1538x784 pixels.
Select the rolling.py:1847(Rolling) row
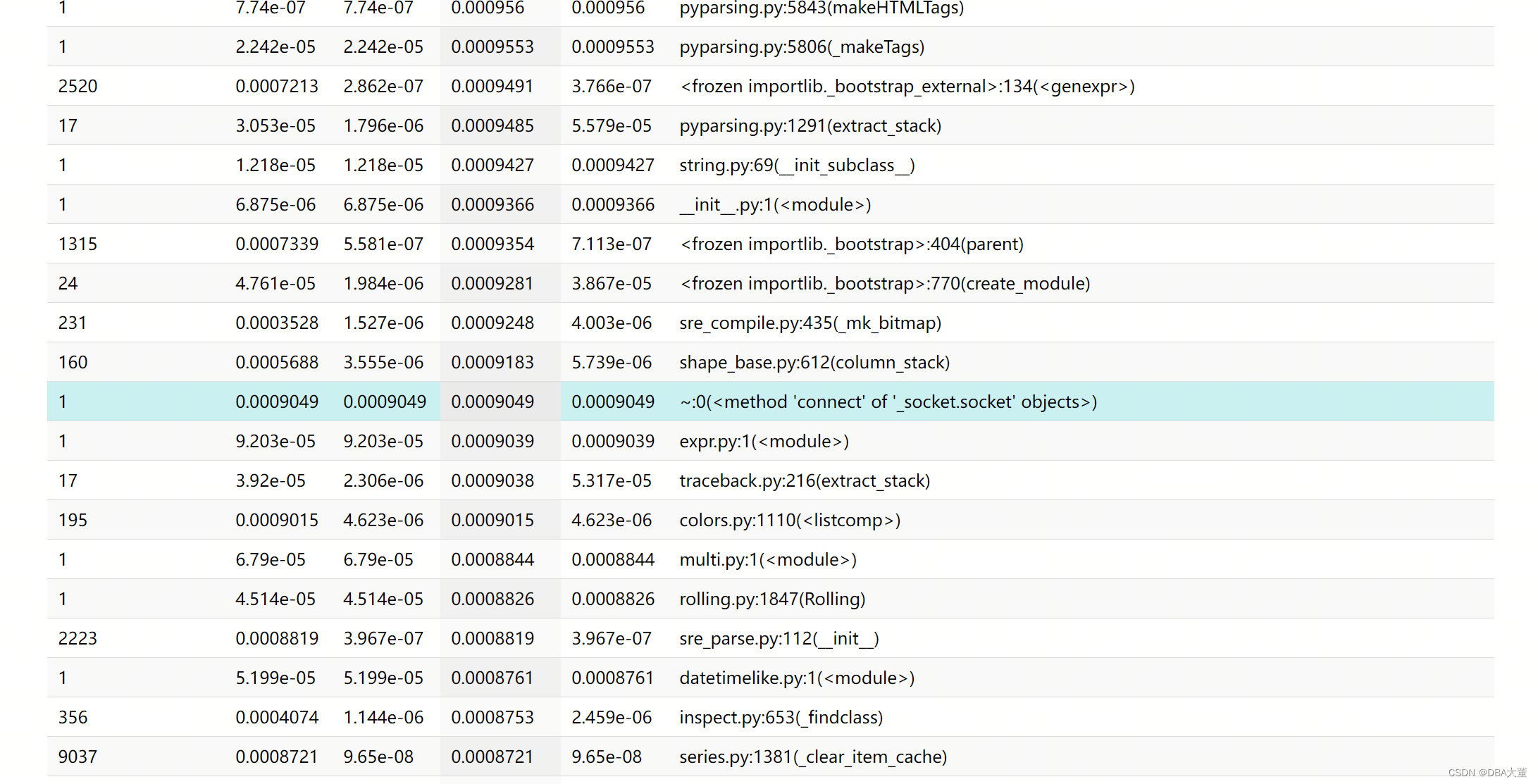(x=771, y=599)
